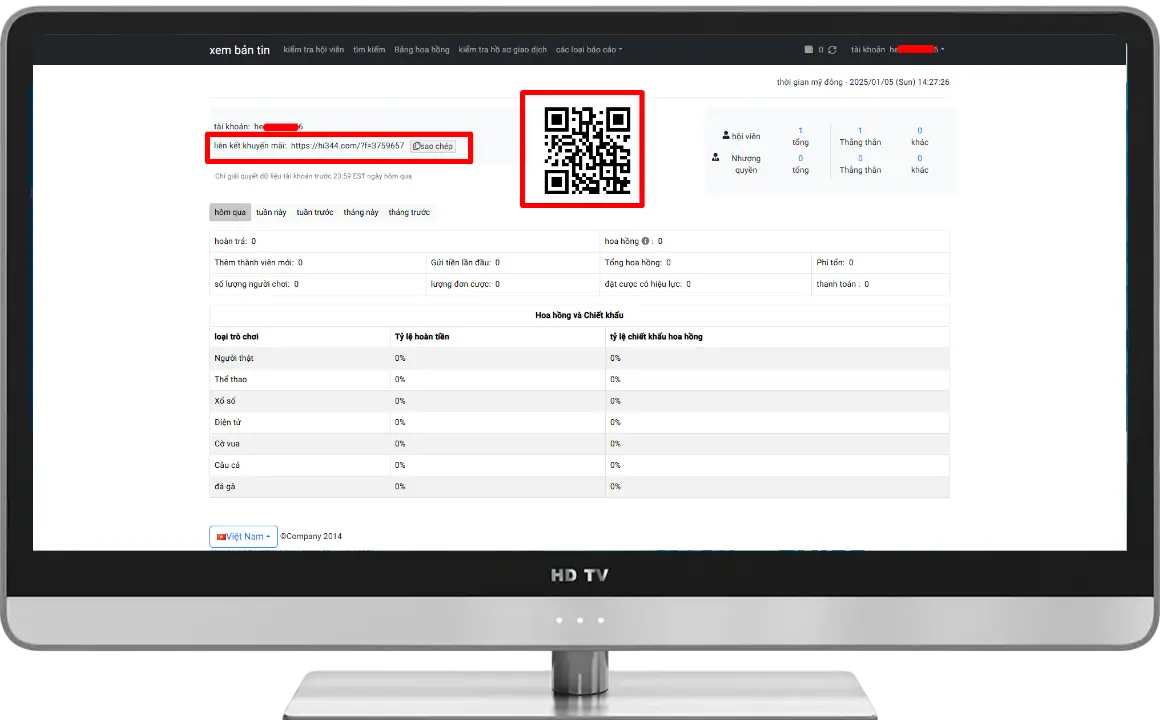Click hội viên khác count 0
Viewport: 1160px width, 720px height.
[x=920, y=130]
